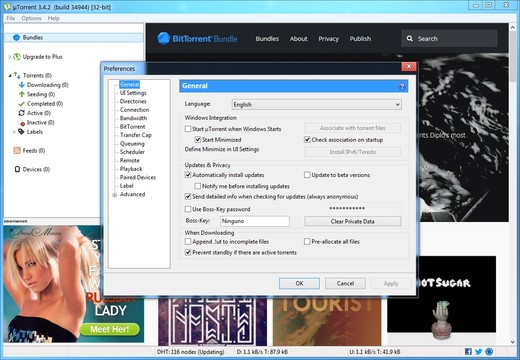Viewport: 520px width, 360px height.
Task: Enable Update to beta versions
Action: pos(307,175)
